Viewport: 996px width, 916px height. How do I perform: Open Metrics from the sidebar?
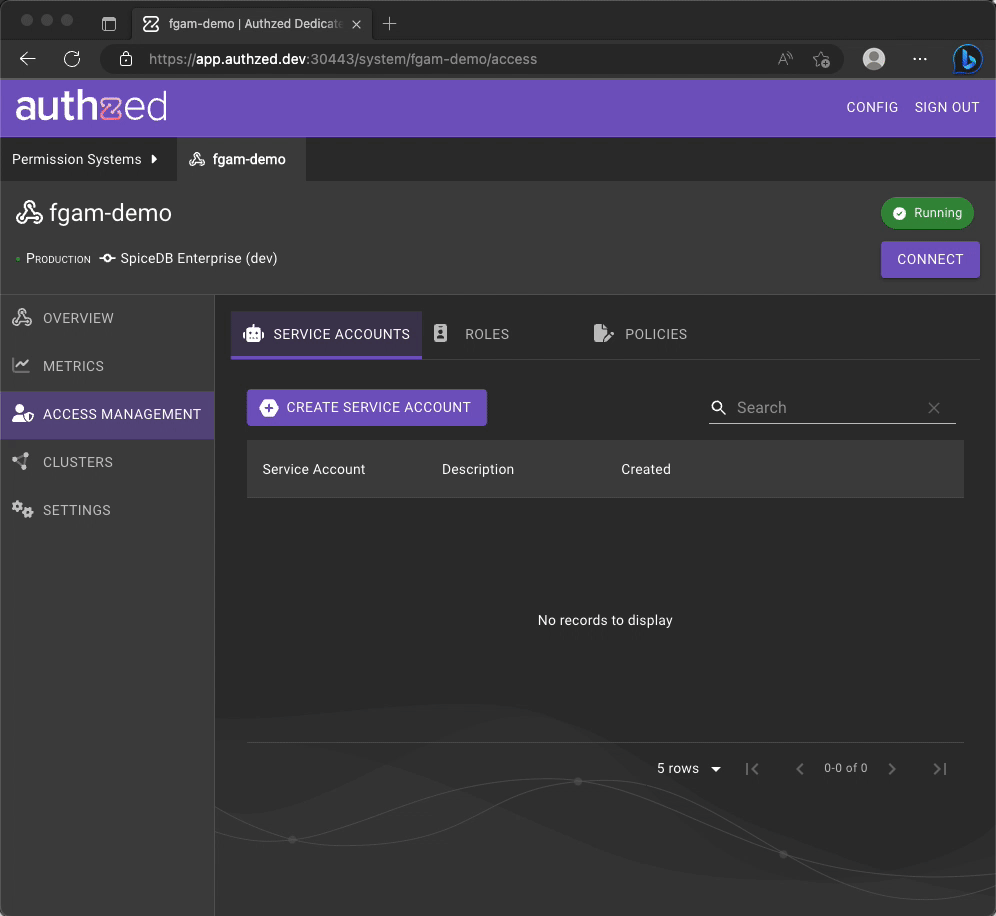(22, 366)
